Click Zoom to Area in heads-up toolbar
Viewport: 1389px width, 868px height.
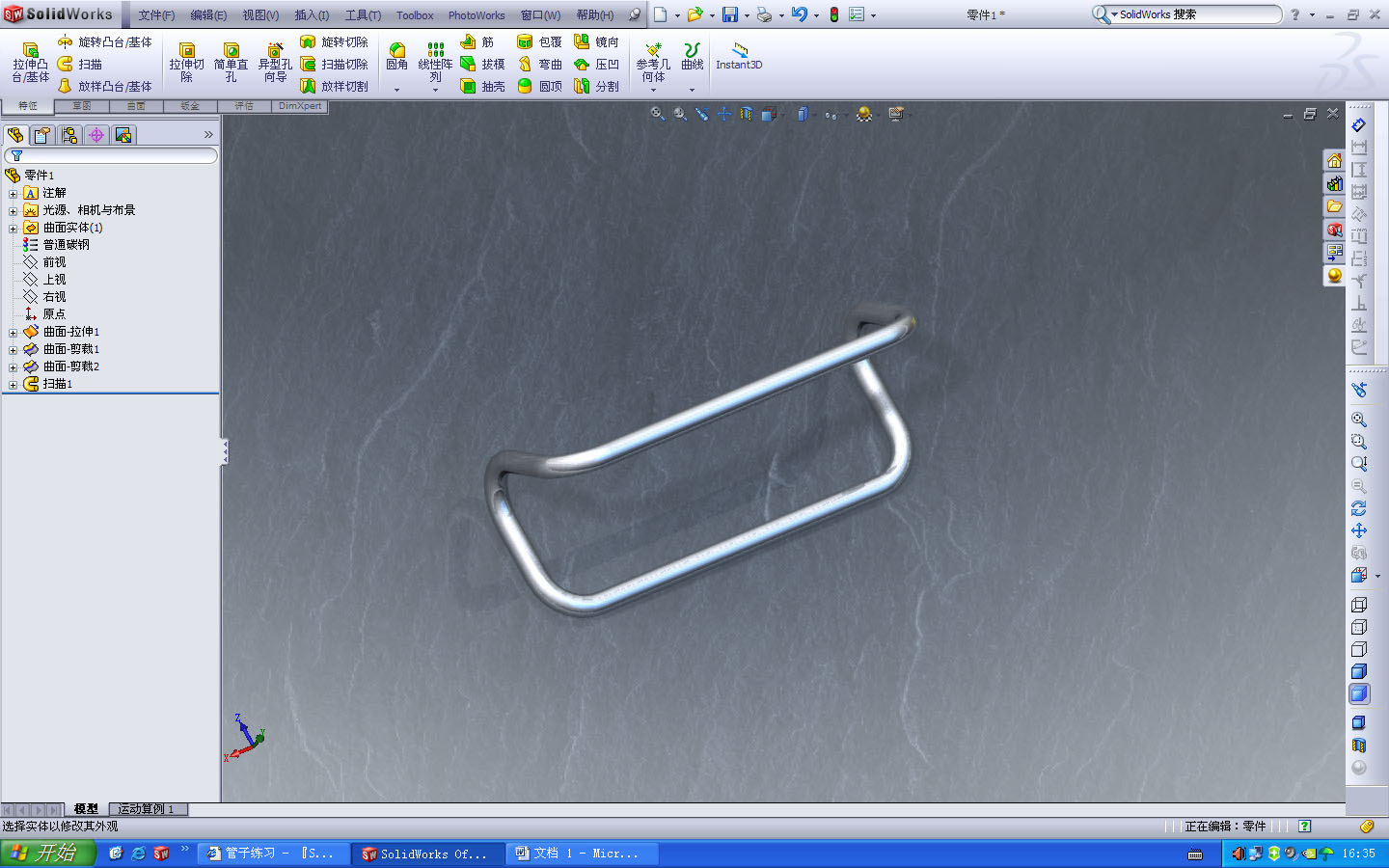(x=680, y=114)
